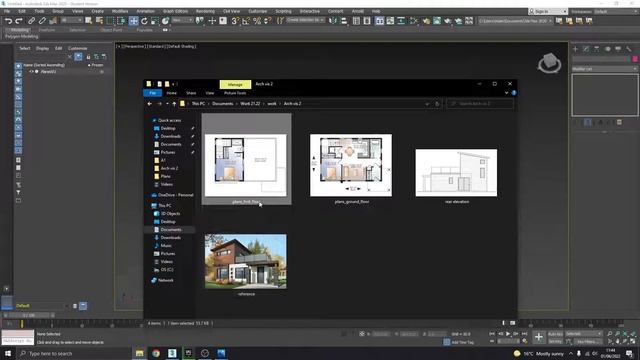Open the Modify panel icon
This screenshot has width=640, height=360.
pyautogui.click(x=586, y=49)
